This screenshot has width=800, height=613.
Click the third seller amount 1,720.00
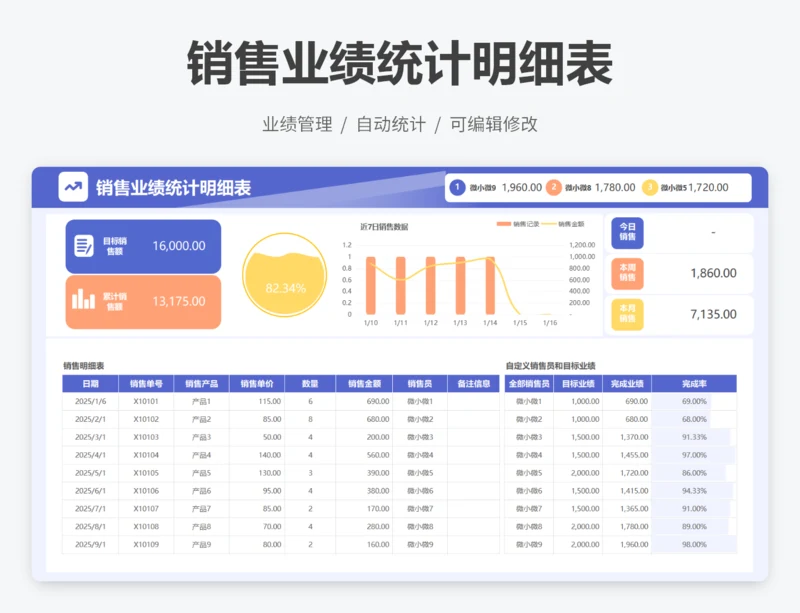708,187
